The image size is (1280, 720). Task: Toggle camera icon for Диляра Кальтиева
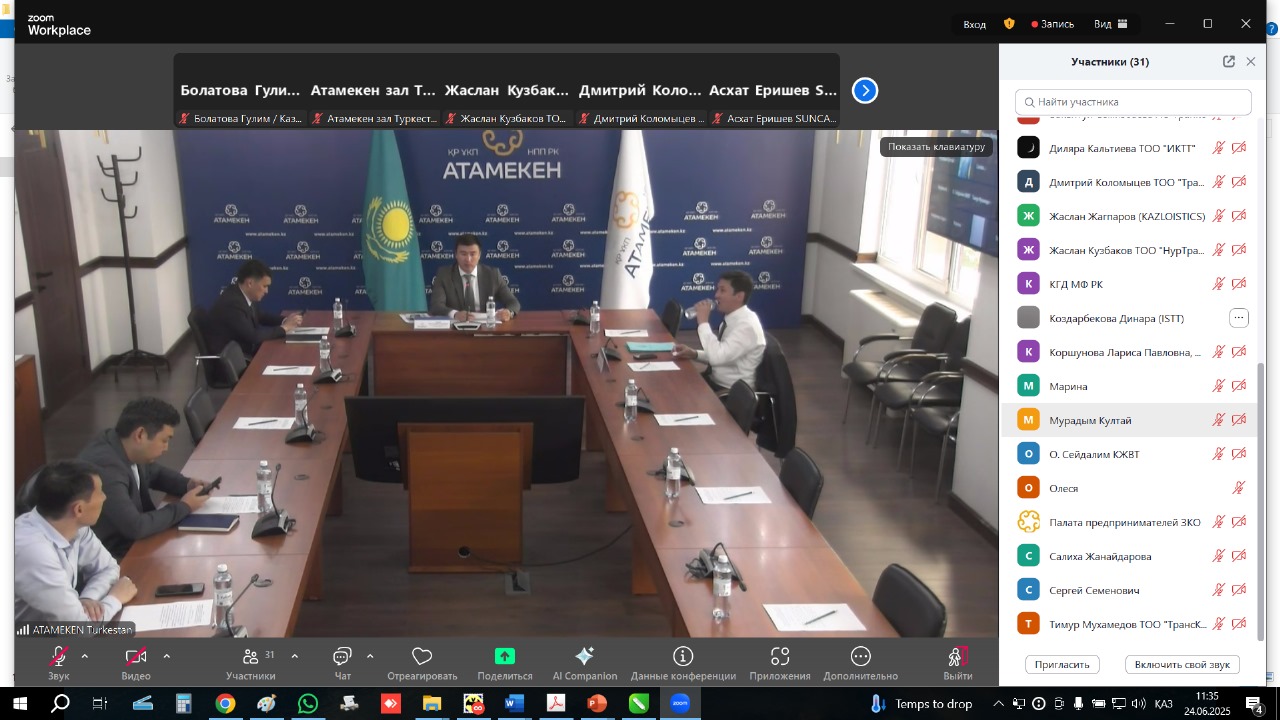(x=1239, y=148)
